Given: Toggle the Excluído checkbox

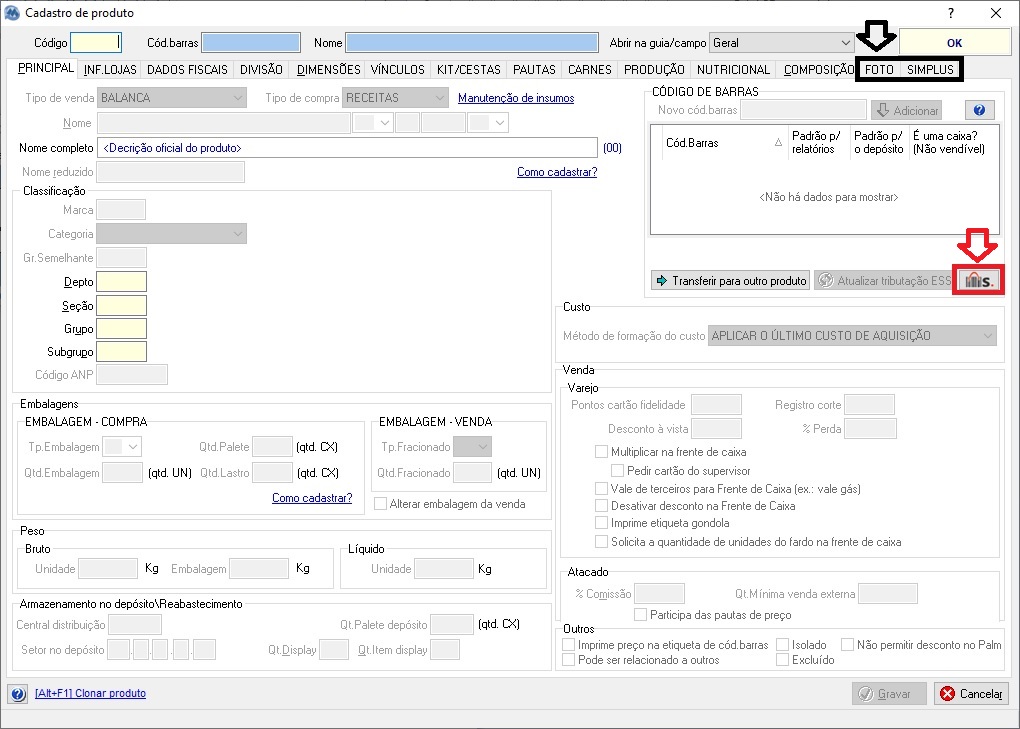Looking at the screenshot, I should (x=783, y=659).
